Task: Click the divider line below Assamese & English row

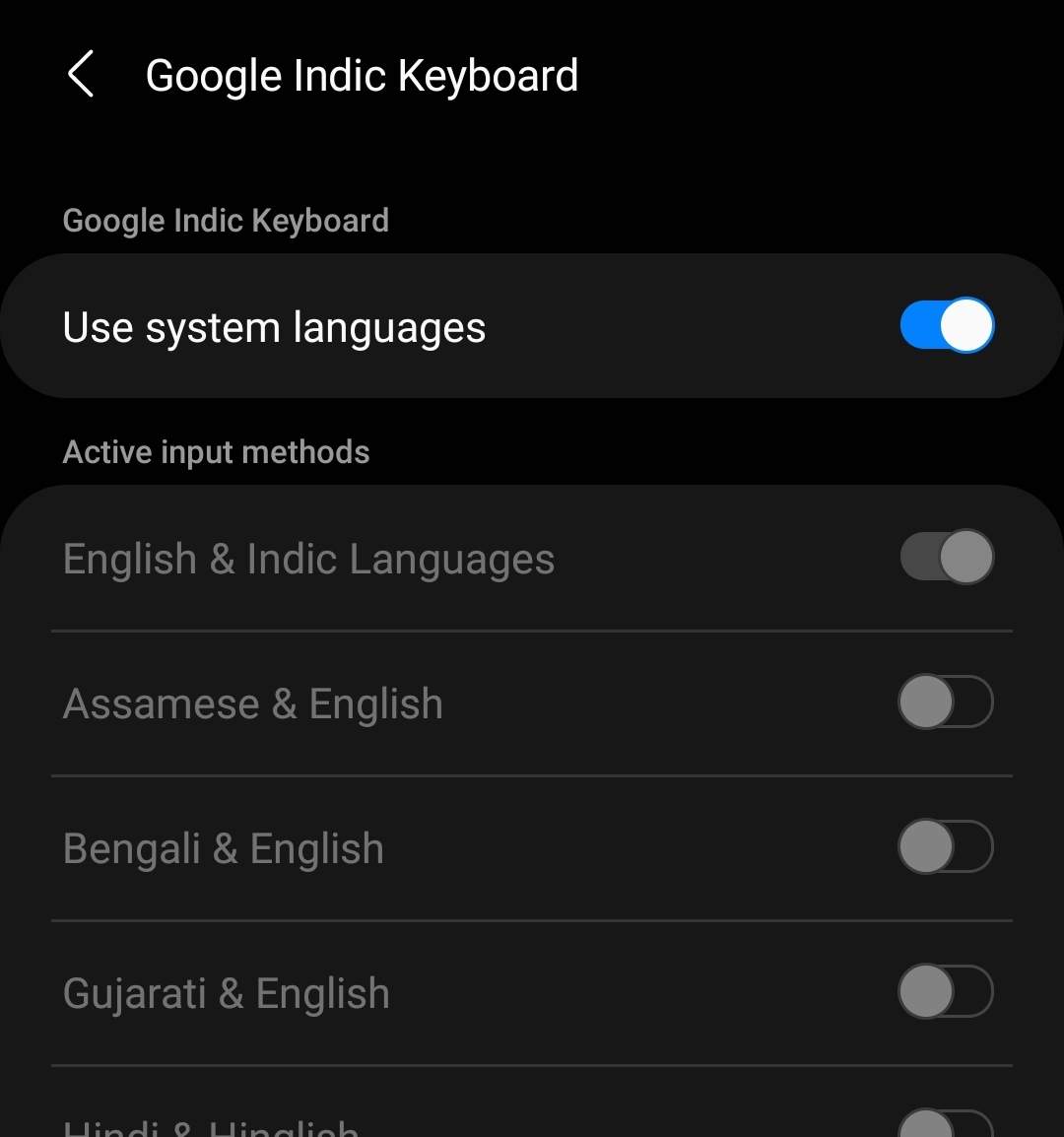Action: click(x=532, y=775)
